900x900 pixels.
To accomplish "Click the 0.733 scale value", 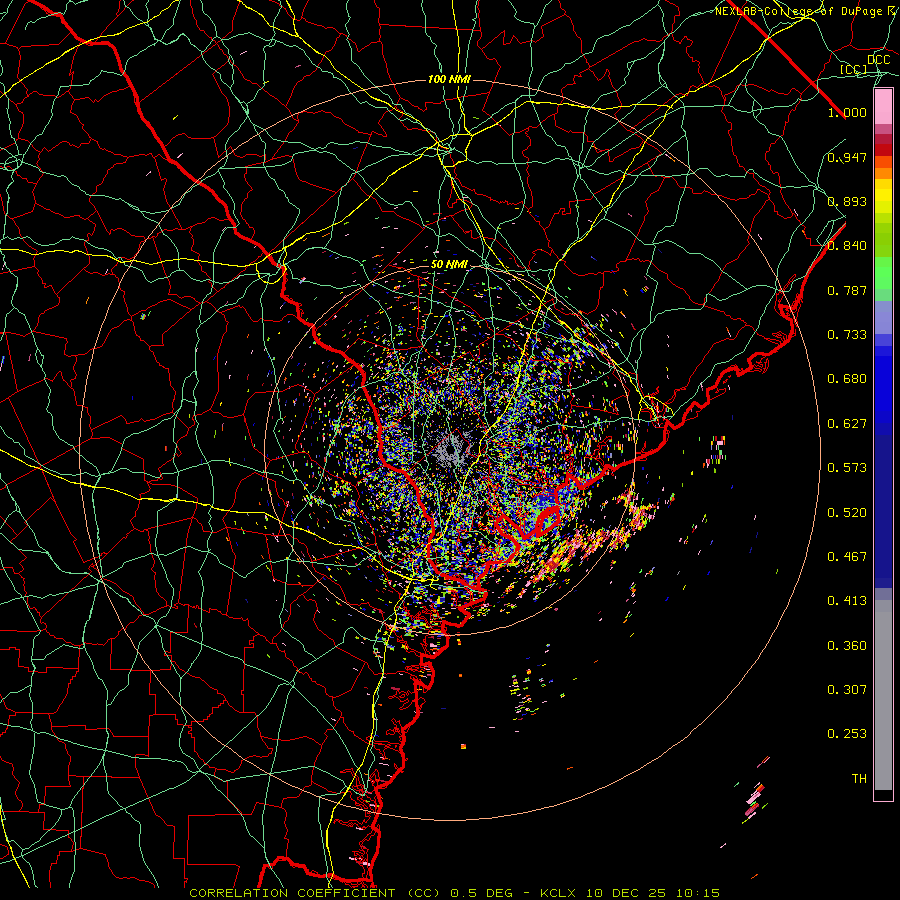I will coord(847,335).
